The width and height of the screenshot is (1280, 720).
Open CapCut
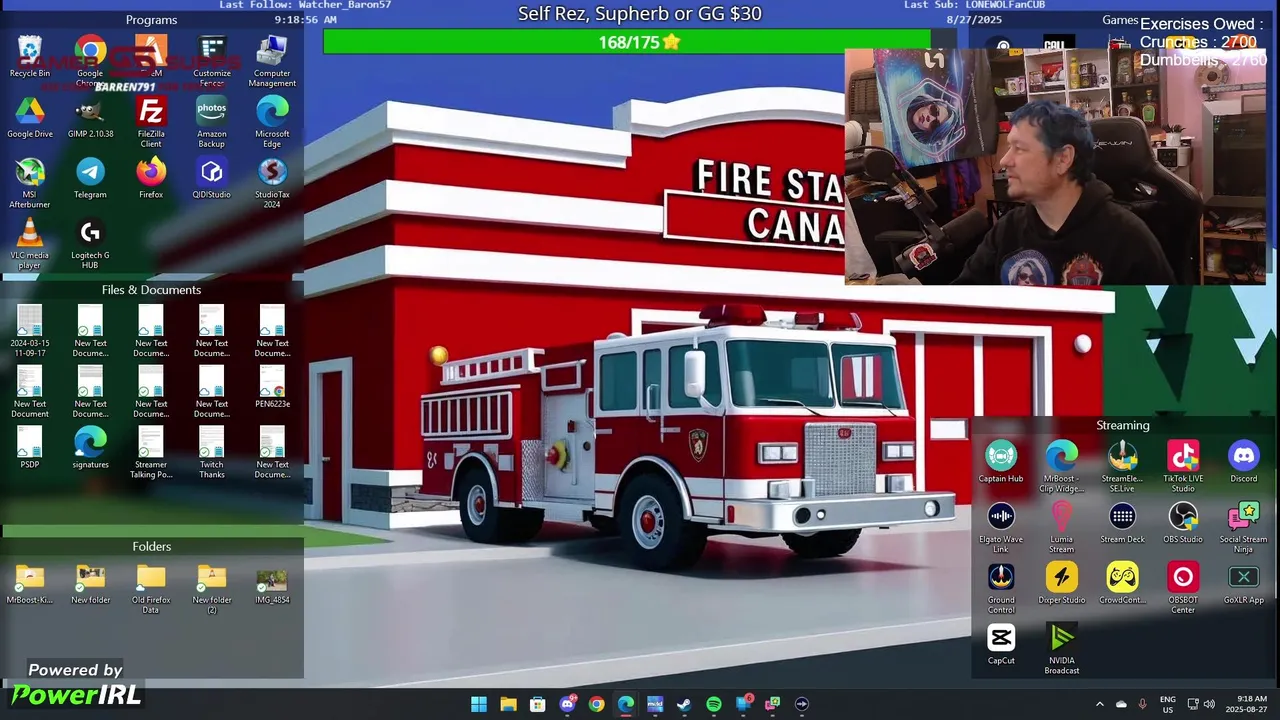pyautogui.click(x=1001, y=645)
